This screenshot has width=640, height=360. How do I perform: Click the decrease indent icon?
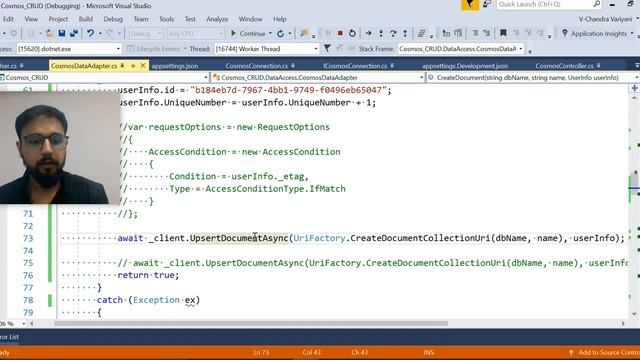pos(475,33)
